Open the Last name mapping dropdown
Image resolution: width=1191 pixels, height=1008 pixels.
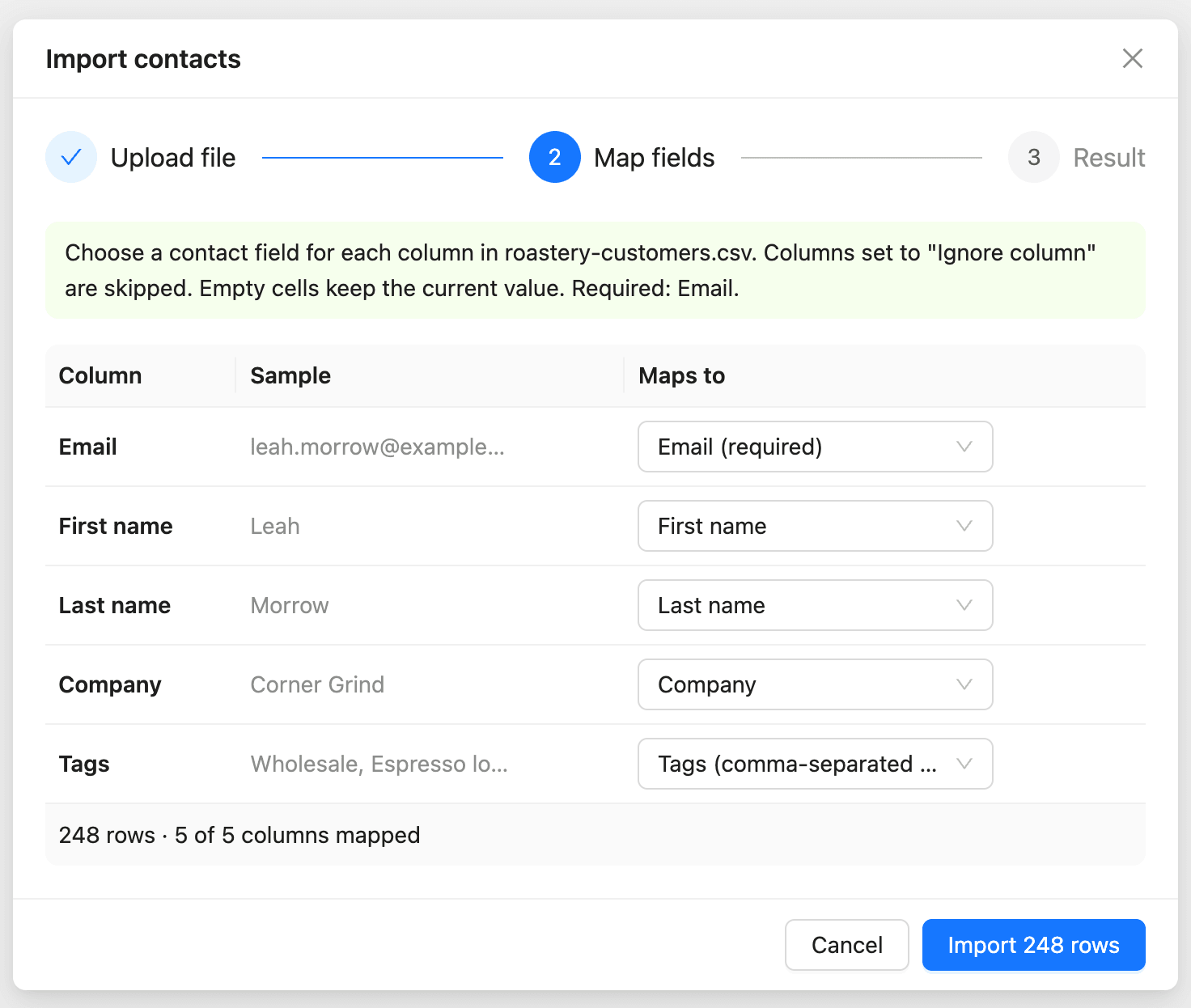coord(816,605)
